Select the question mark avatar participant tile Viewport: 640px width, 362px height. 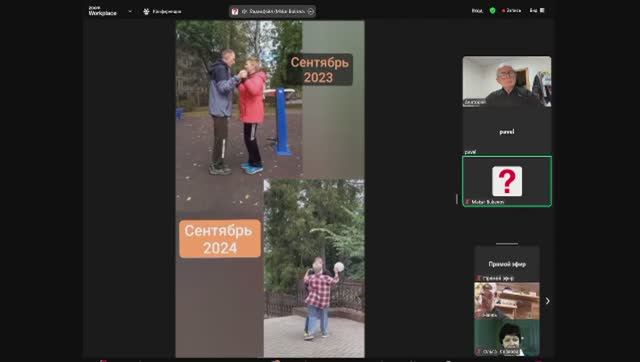pos(507,181)
